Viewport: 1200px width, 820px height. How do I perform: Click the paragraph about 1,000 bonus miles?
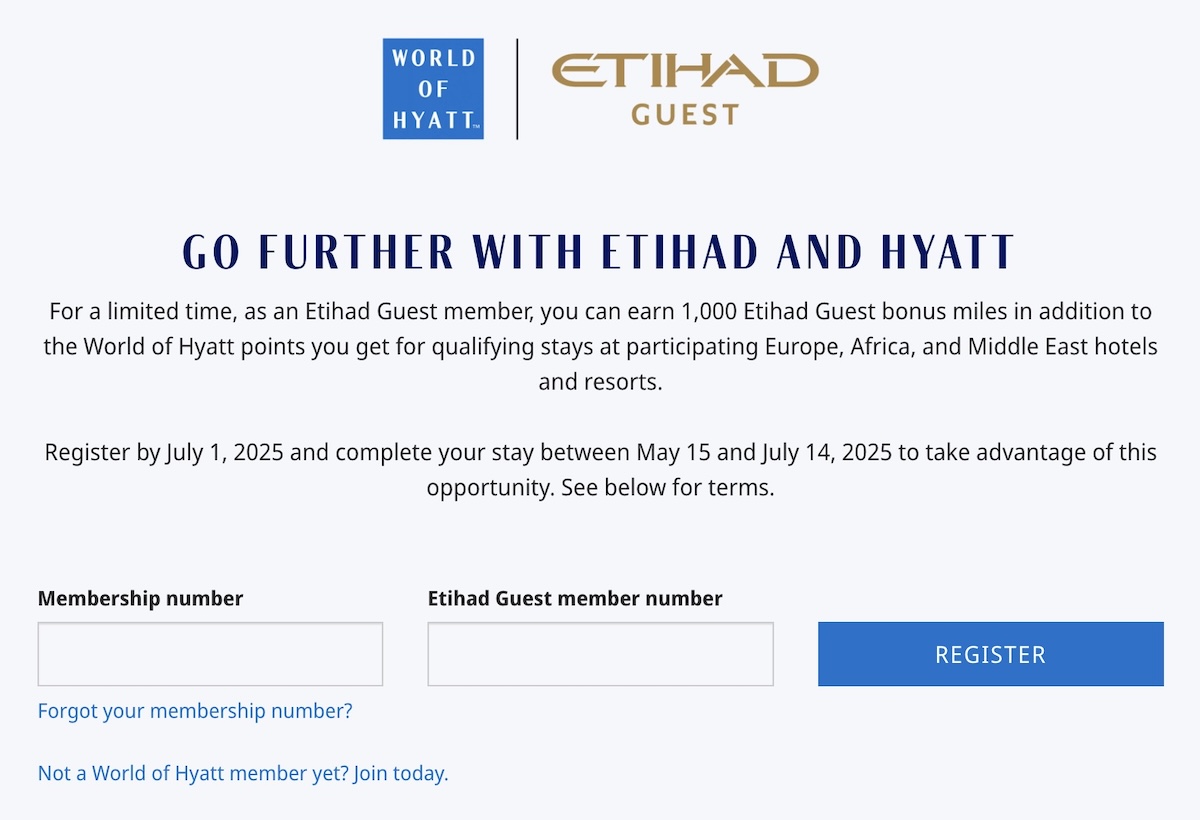(x=600, y=347)
